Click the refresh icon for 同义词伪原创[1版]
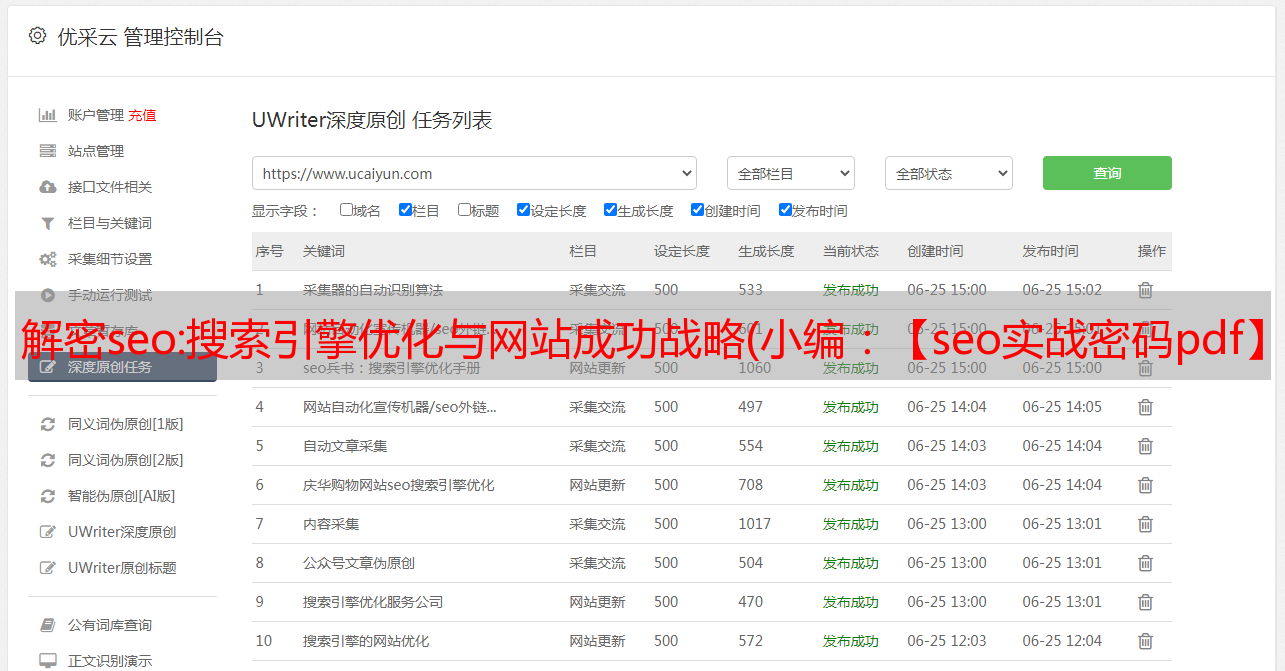Viewport: 1285px width, 671px height. tap(47, 424)
